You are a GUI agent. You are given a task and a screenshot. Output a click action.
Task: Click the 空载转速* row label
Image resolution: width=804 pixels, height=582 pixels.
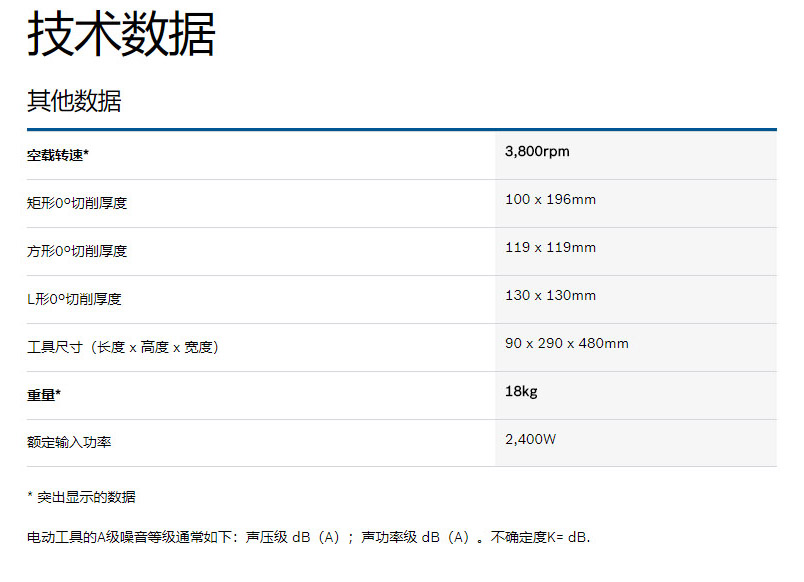pyautogui.click(x=58, y=155)
